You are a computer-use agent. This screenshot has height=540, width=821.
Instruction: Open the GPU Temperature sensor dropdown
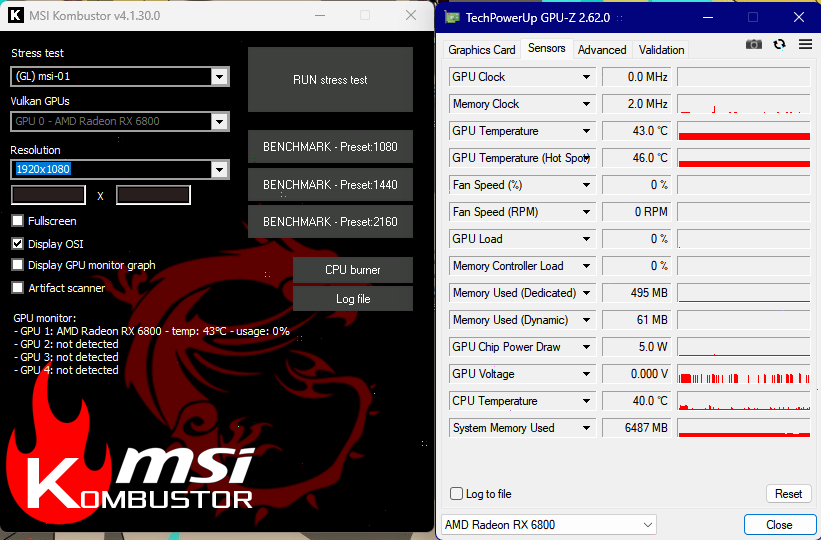click(x=586, y=131)
